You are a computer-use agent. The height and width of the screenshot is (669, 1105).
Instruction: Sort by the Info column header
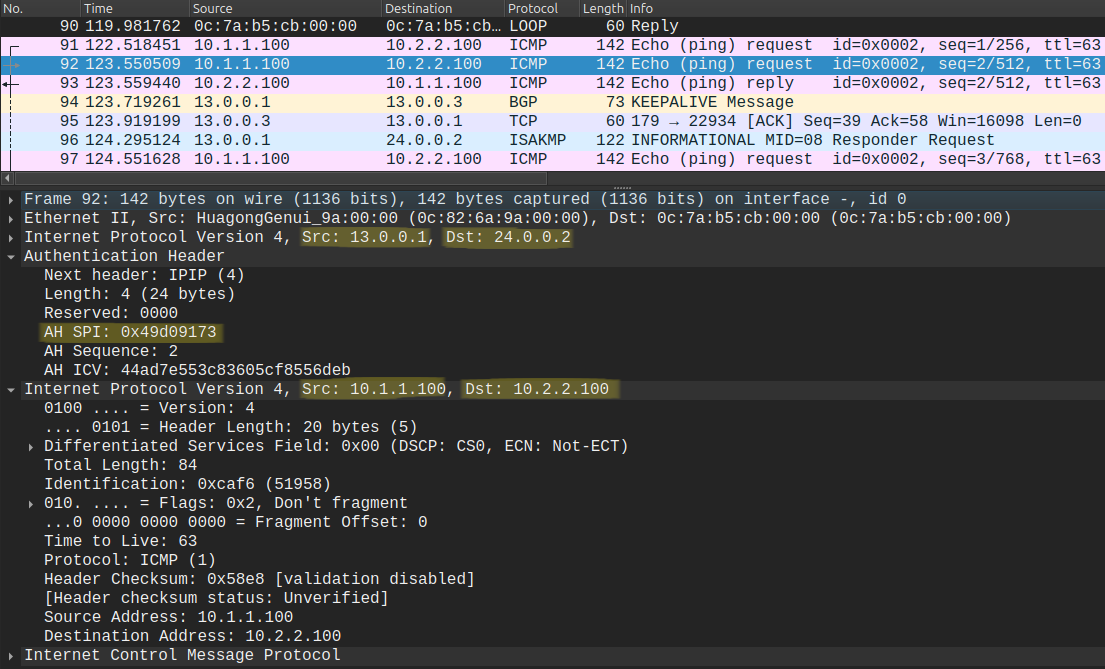click(865, 8)
